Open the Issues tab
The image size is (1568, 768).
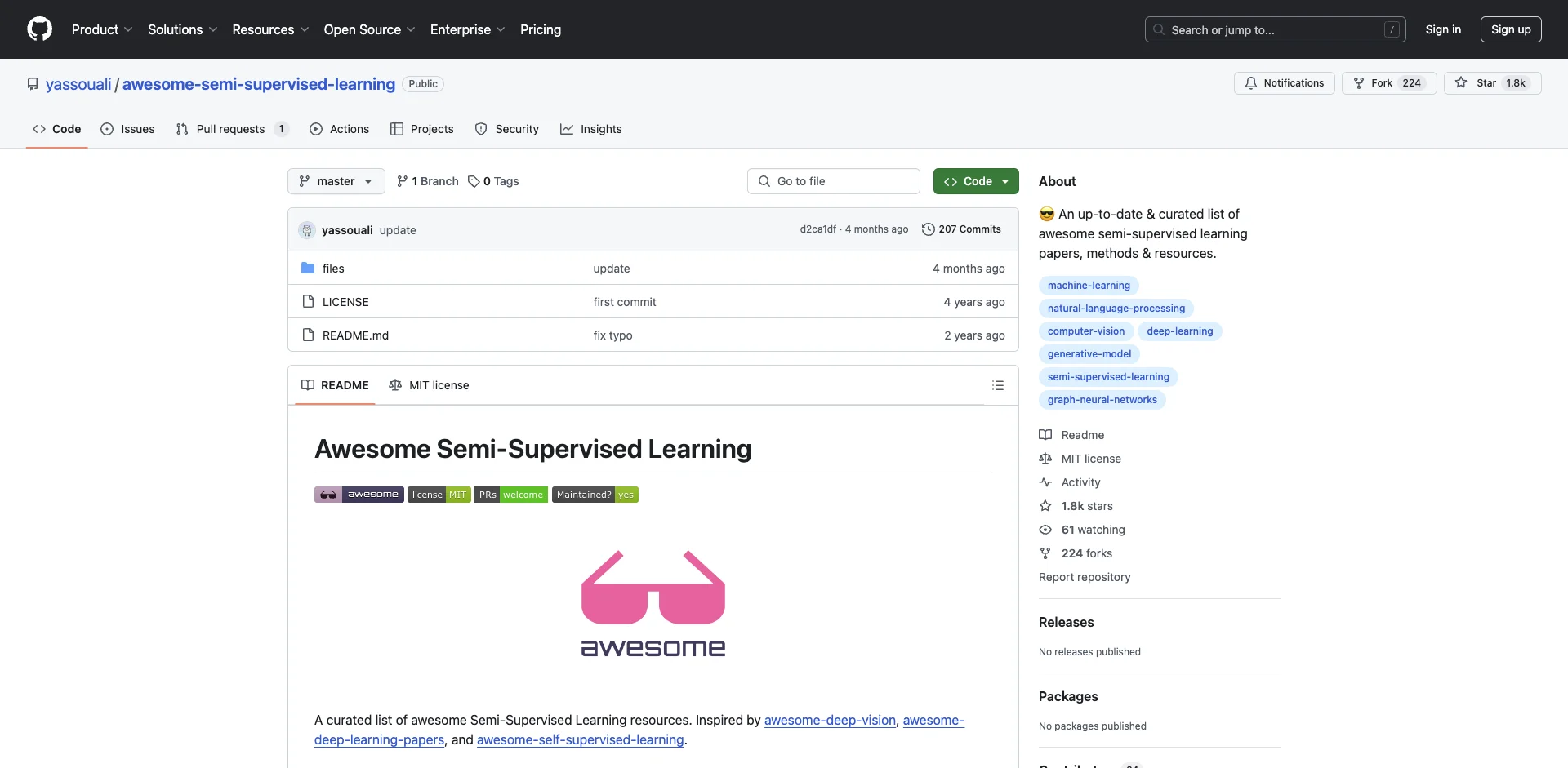click(x=127, y=129)
